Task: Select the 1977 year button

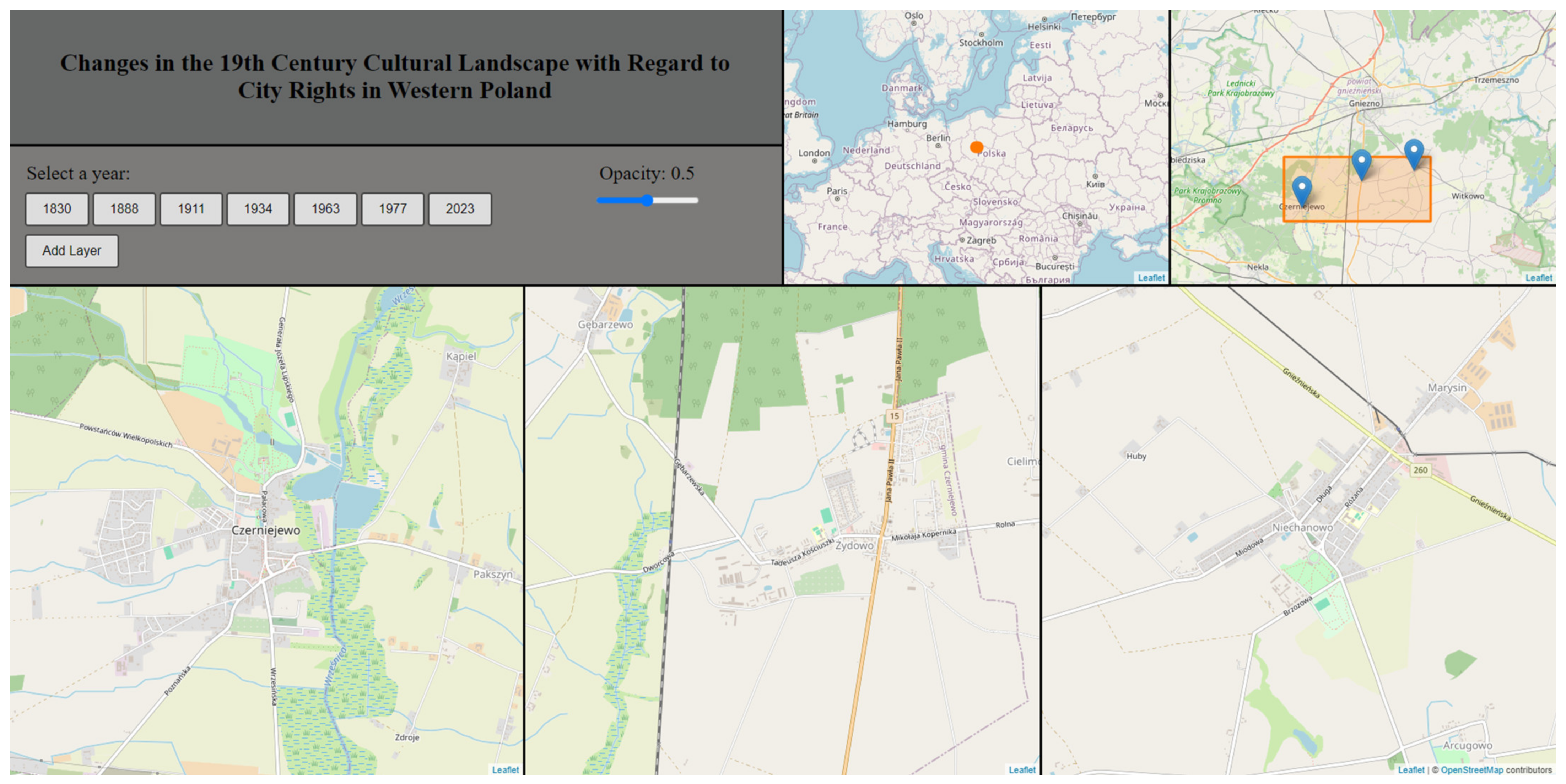Action: tap(393, 209)
